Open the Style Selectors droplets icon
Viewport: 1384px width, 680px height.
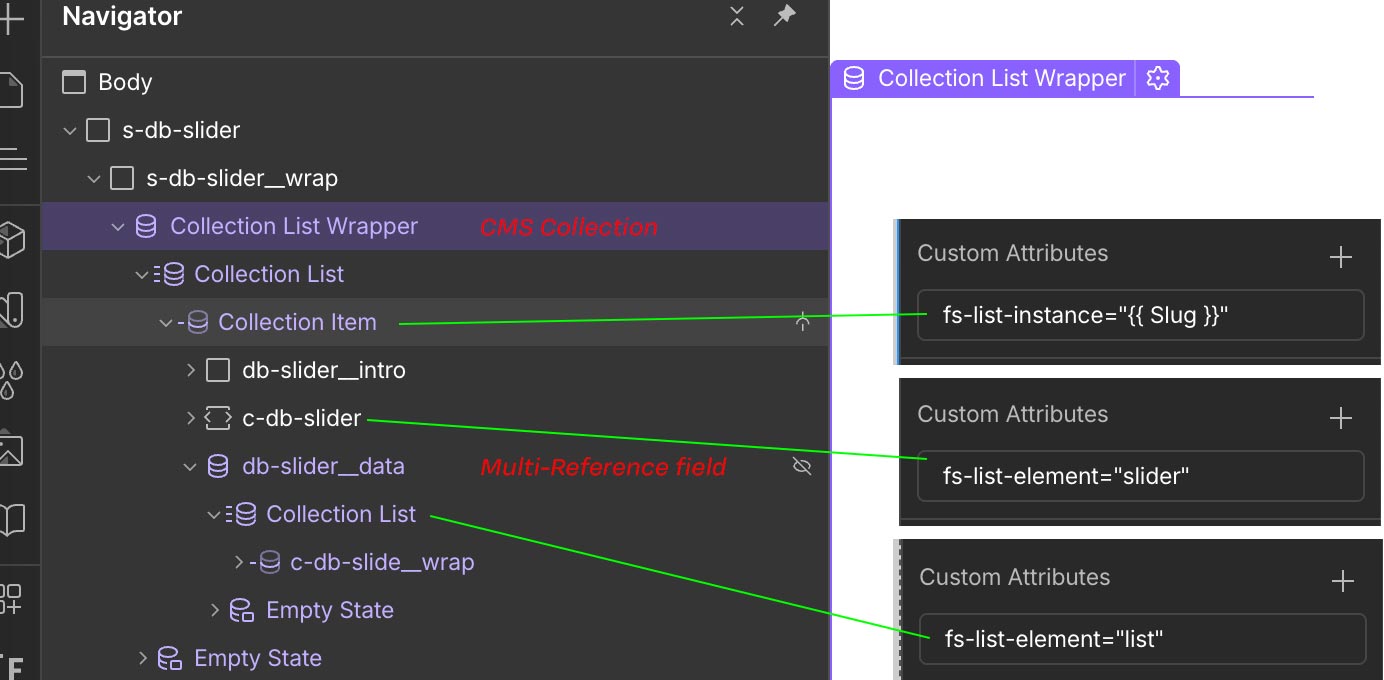pos(10,380)
